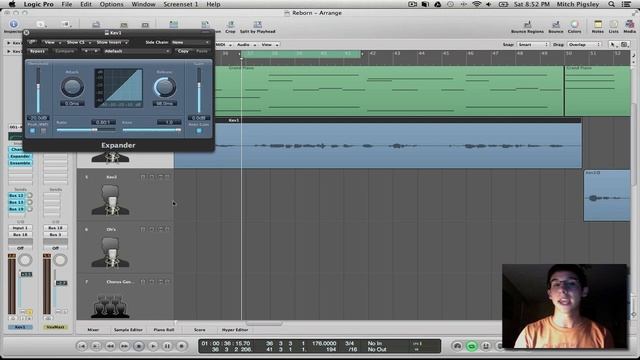
Task: Click the Expander Threshold slider
Action: click(38, 91)
